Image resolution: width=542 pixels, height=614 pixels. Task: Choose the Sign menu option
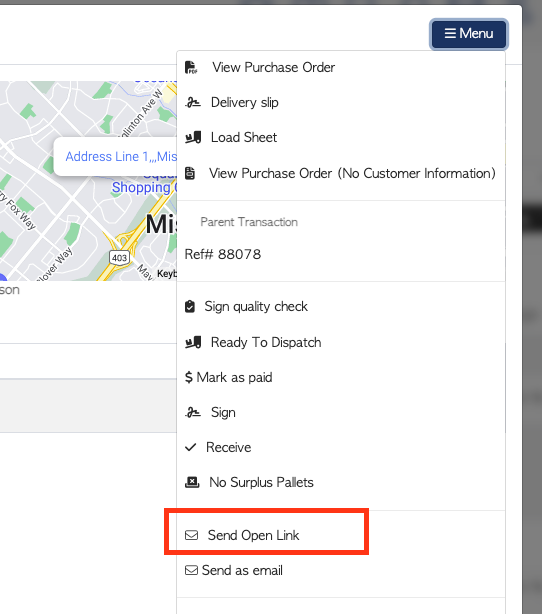[x=210, y=412]
